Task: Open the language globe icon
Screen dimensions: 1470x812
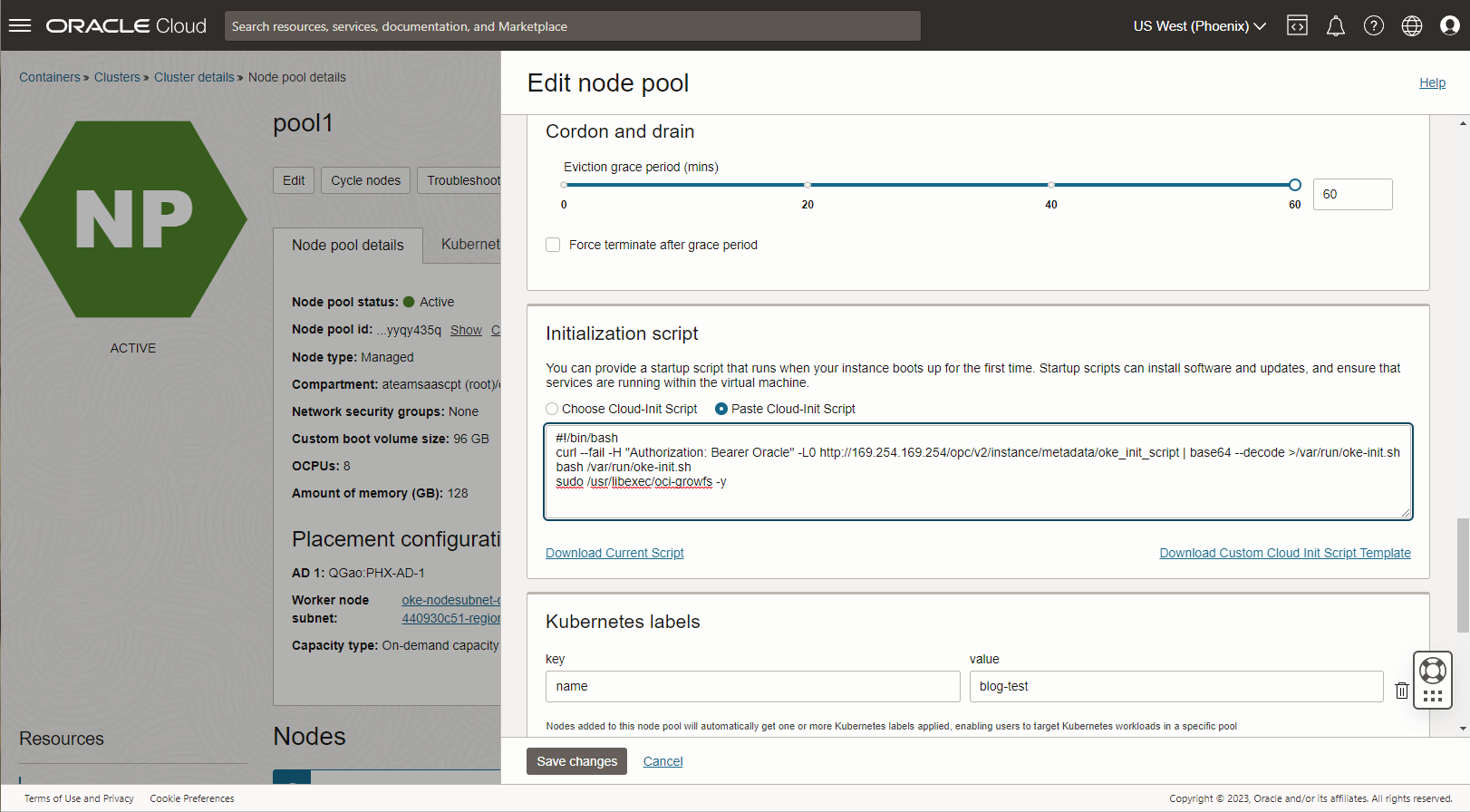Action: click(x=1412, y=25)
